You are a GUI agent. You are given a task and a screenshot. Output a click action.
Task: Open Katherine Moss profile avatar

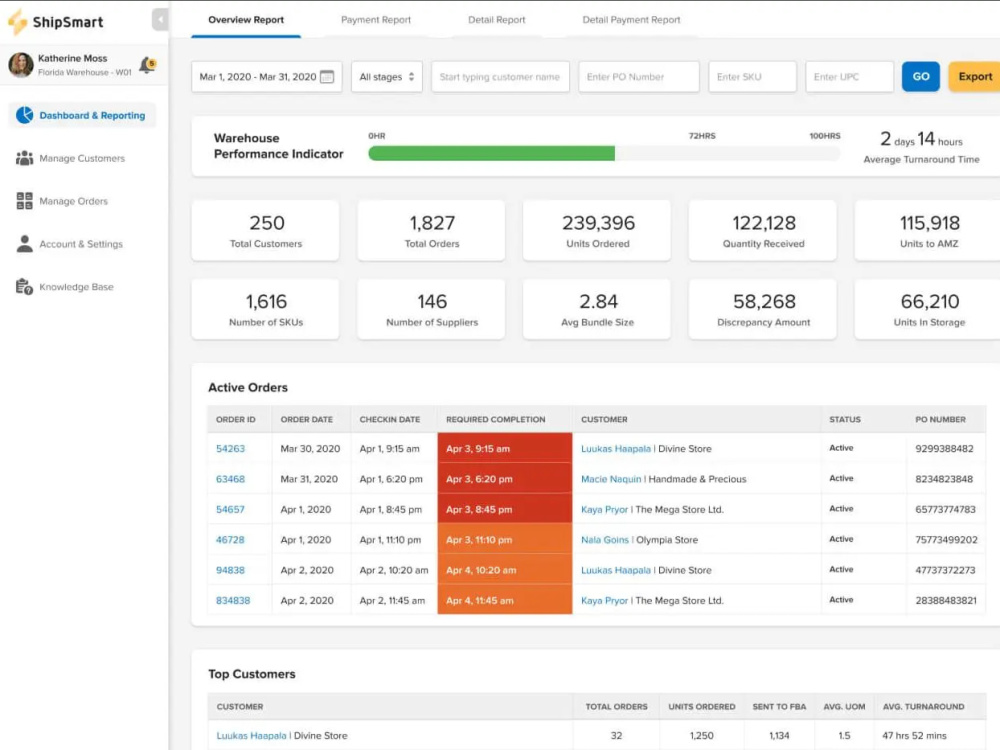[x=21, y=65]
